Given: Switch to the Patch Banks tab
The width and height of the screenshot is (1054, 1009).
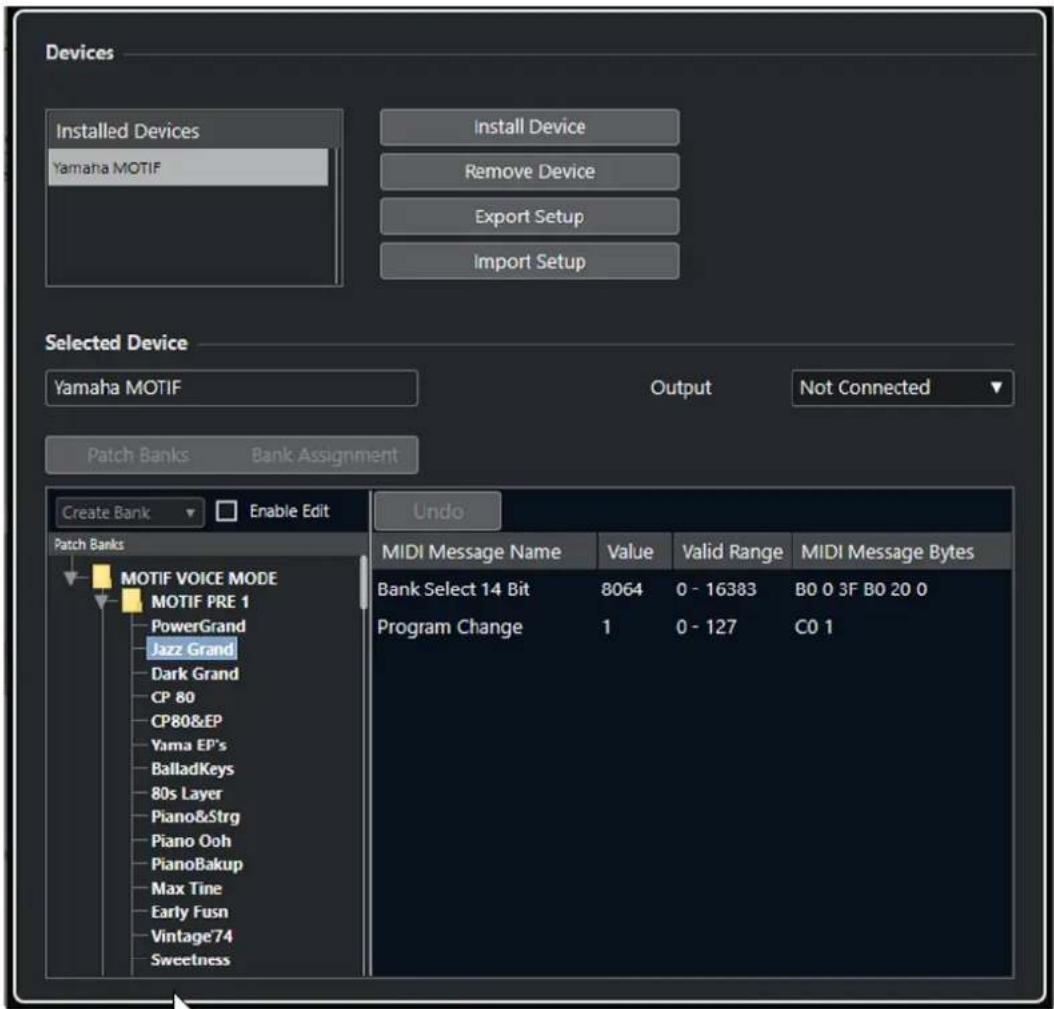Looking at the screenshot, I should pos(138,455).
